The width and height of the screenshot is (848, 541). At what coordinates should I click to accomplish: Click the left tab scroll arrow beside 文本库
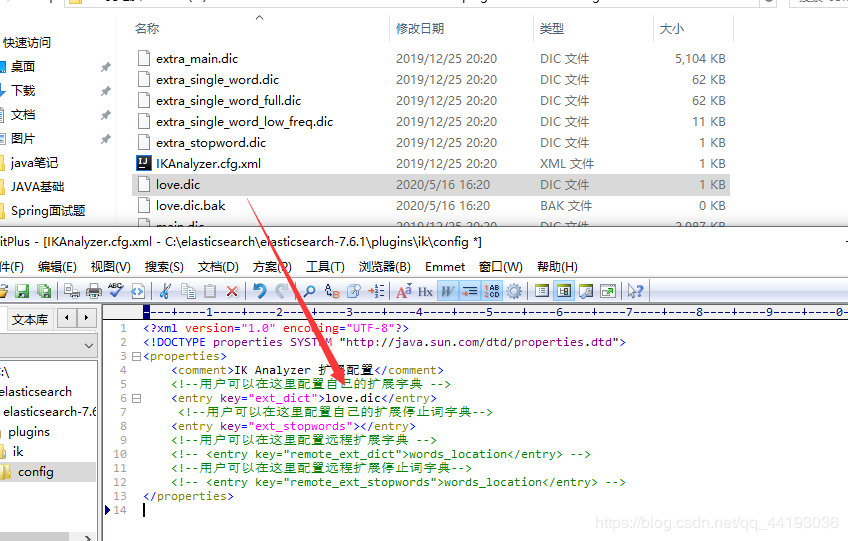67,318
